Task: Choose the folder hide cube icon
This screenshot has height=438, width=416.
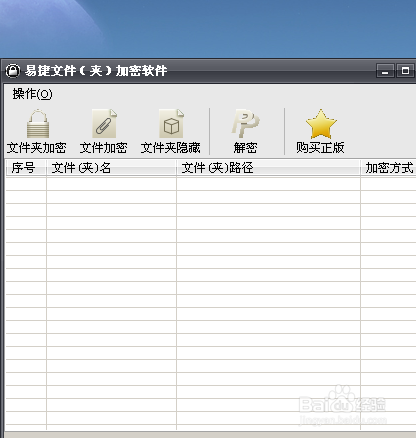Action: [x=171, y=123]
